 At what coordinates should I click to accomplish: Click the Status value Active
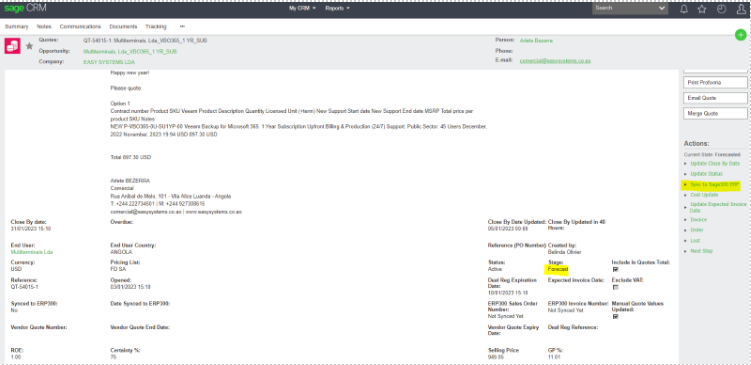[495, 269]
